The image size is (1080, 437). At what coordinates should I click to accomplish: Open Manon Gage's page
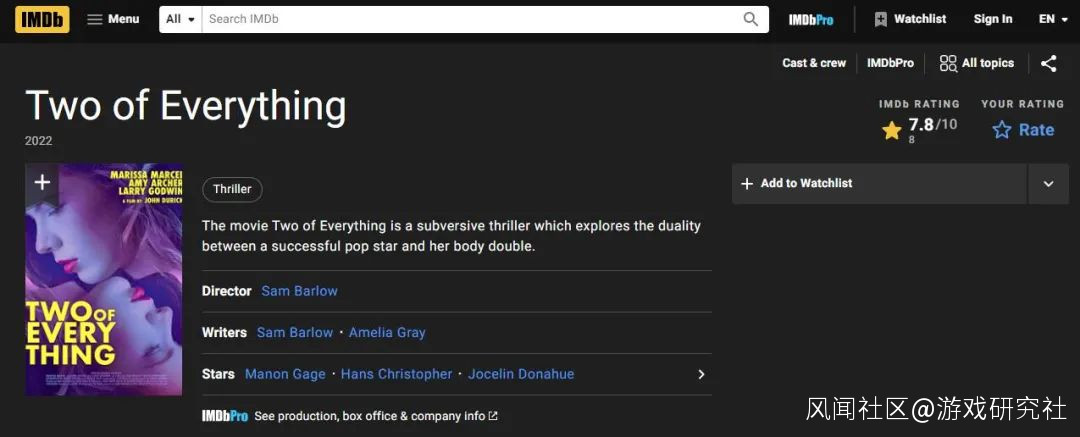285,374
